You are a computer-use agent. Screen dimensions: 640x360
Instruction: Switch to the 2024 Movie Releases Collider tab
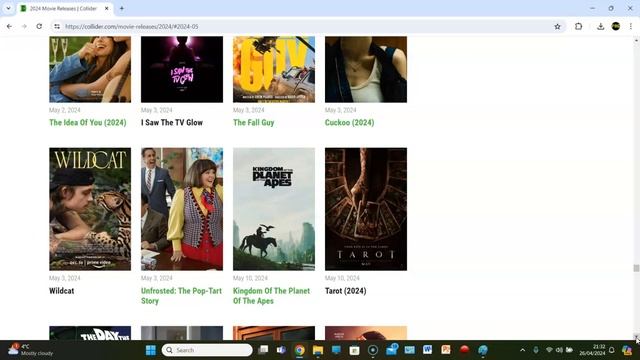click(x=63, y=8)
